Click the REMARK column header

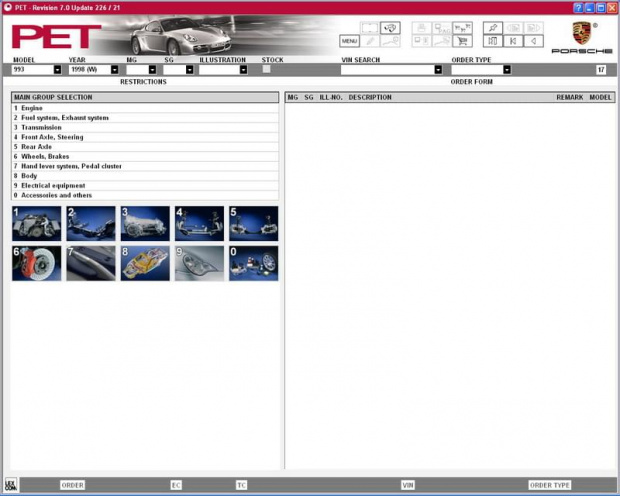click(x=569, y=97)
